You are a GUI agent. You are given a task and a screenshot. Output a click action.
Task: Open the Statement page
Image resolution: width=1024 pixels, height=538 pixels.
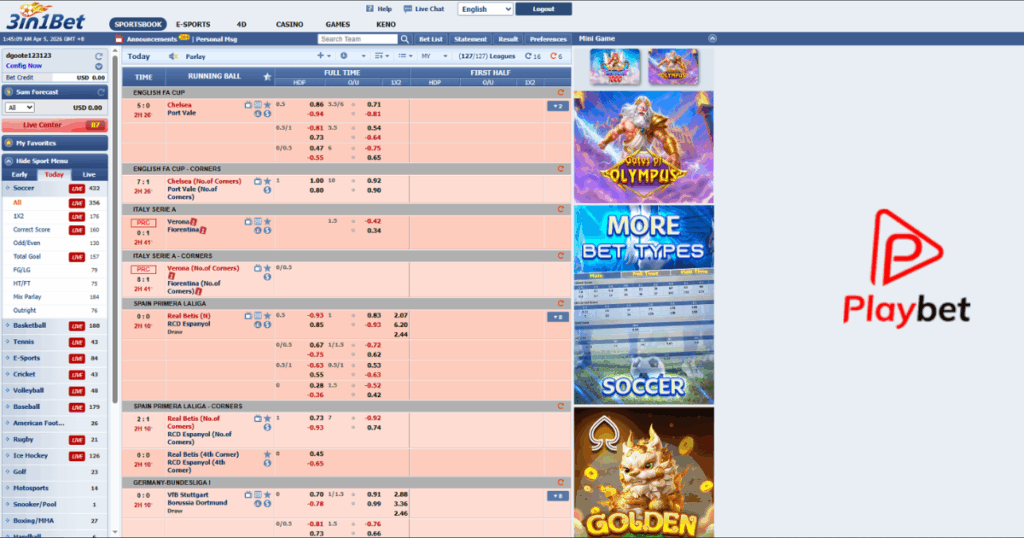point(470,39)
